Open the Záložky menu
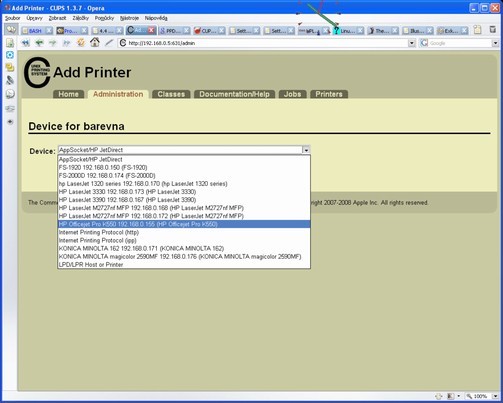Screen dimensions: 503x403 point(81,18)
